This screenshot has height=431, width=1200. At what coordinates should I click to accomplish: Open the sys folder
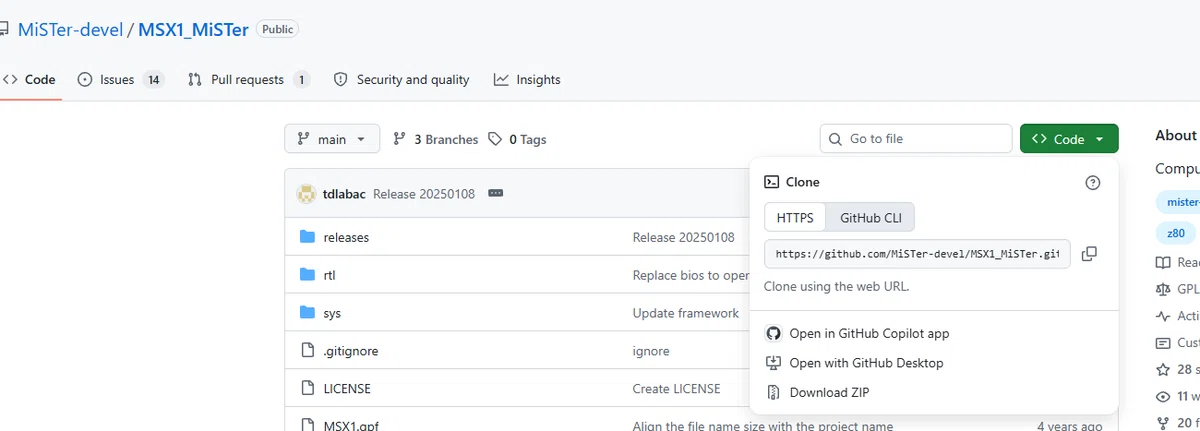(x=332, y=313)
